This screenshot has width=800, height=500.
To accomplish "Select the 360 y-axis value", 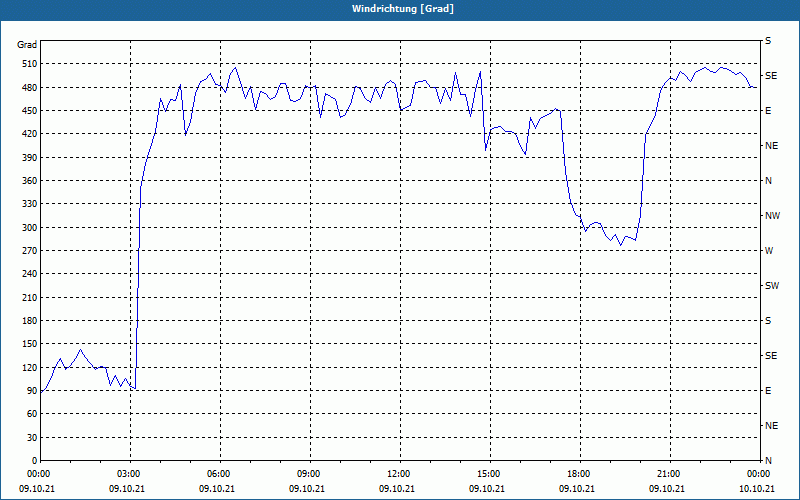I will point(30,181).
